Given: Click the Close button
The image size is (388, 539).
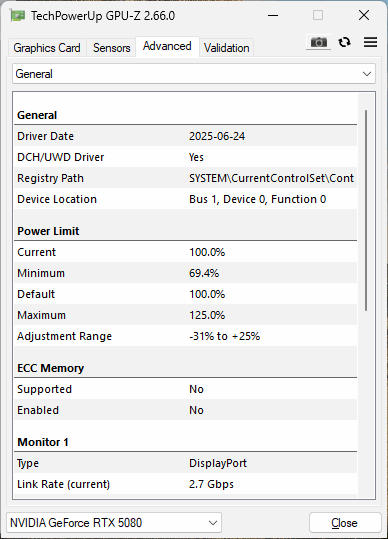Looking at the screenshot, I should [x=345, y=523].
